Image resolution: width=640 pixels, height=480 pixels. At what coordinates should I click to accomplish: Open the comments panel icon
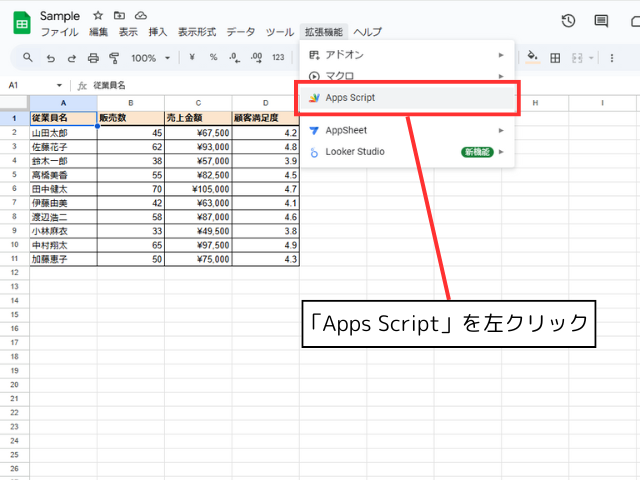[x=601, y=21]
